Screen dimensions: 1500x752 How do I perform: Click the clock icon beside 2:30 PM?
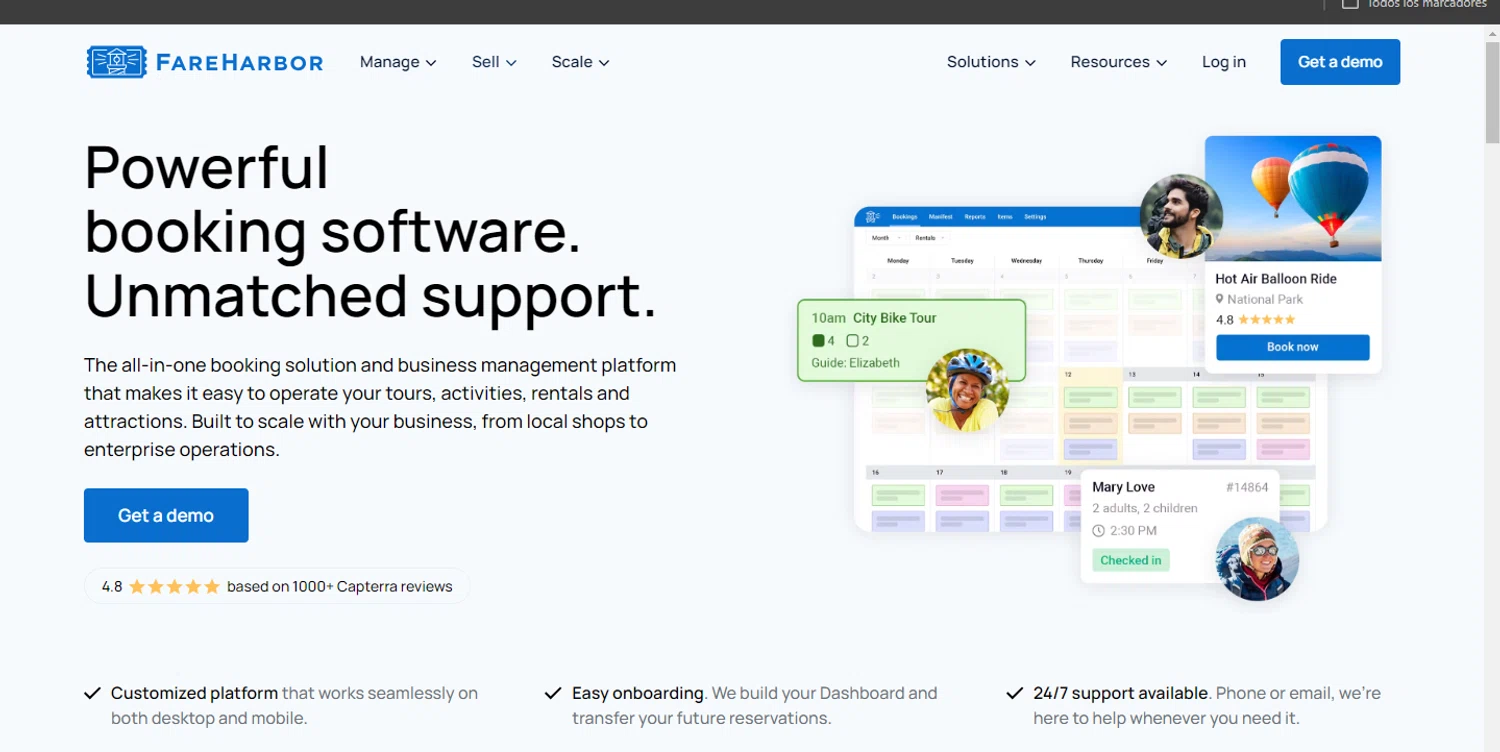[x=1099, y=531]
